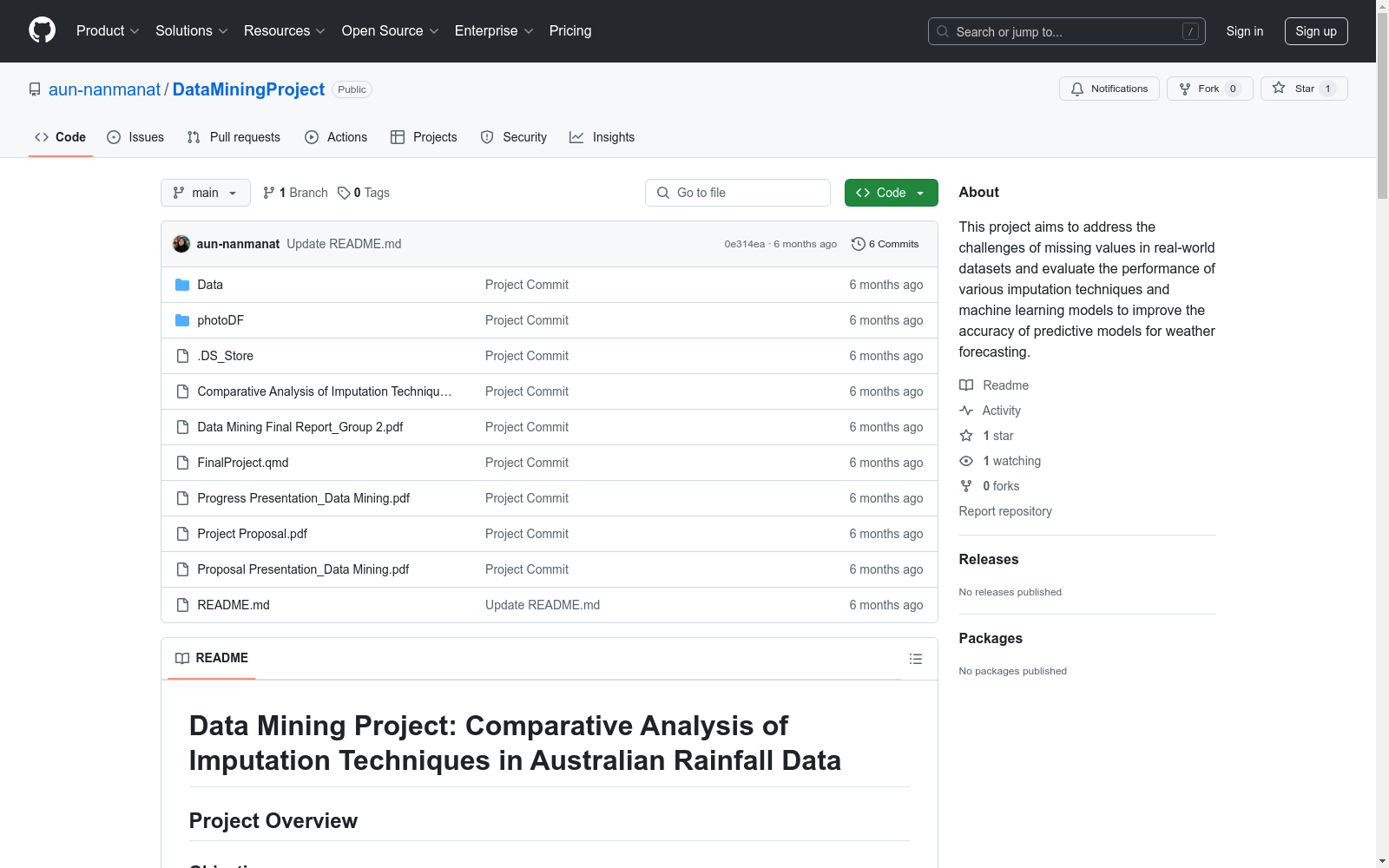
Task: View the 0 Tags link
Action: click(364, 193)
